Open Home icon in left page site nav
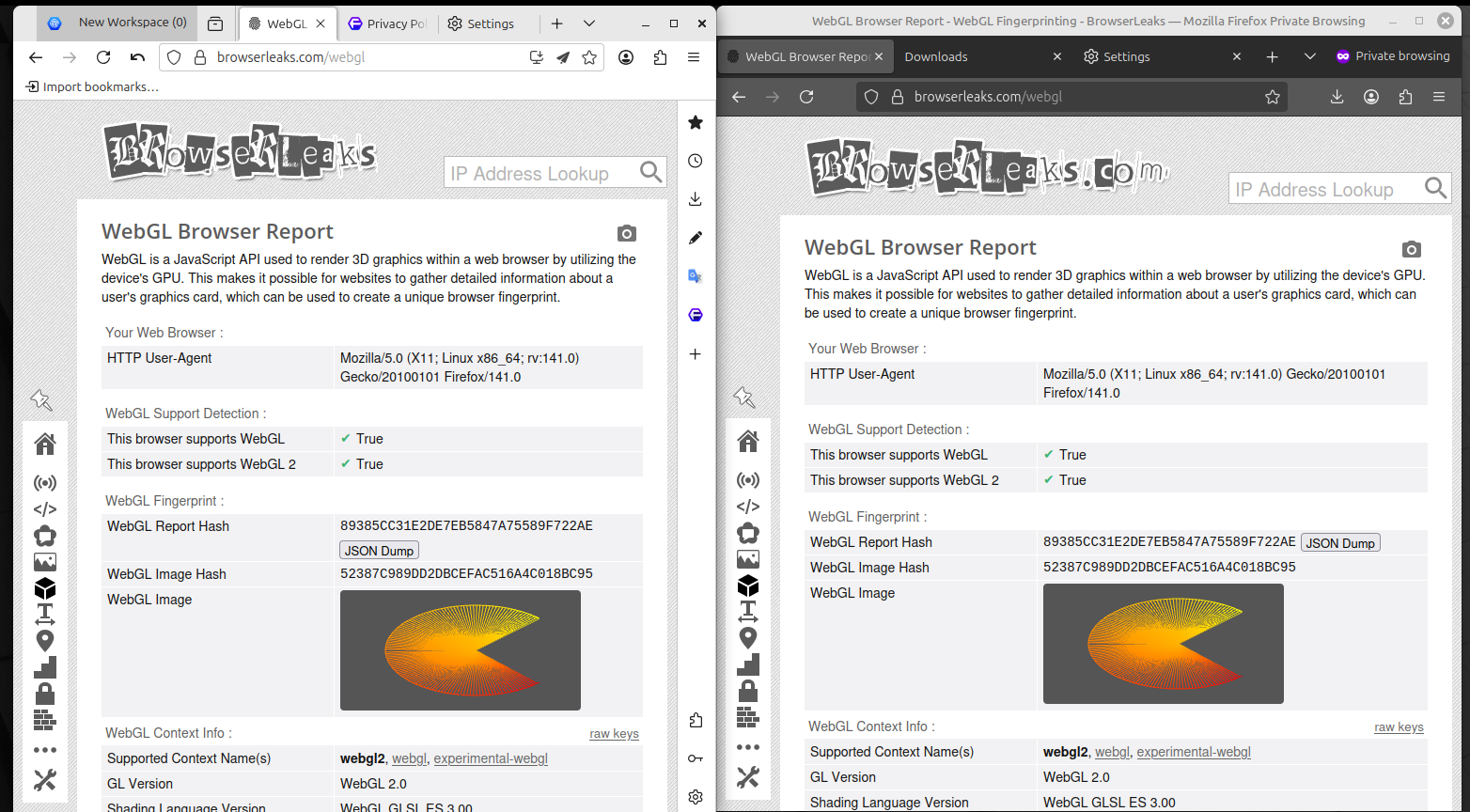Viewport: 1470px width, 812px height. (x=45, y=443)
